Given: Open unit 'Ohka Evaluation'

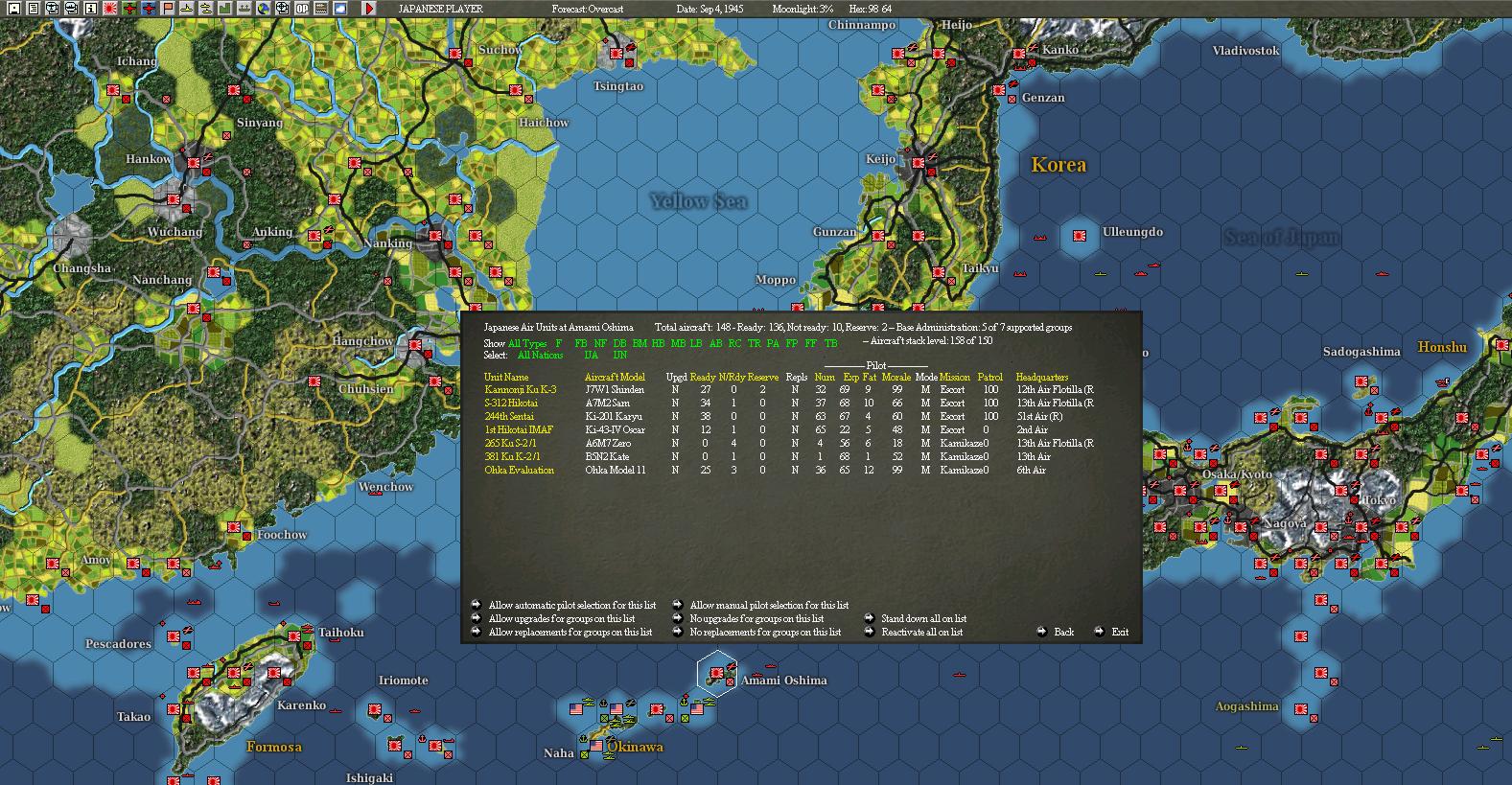Looking at the screenshot, I should (520, 471).
